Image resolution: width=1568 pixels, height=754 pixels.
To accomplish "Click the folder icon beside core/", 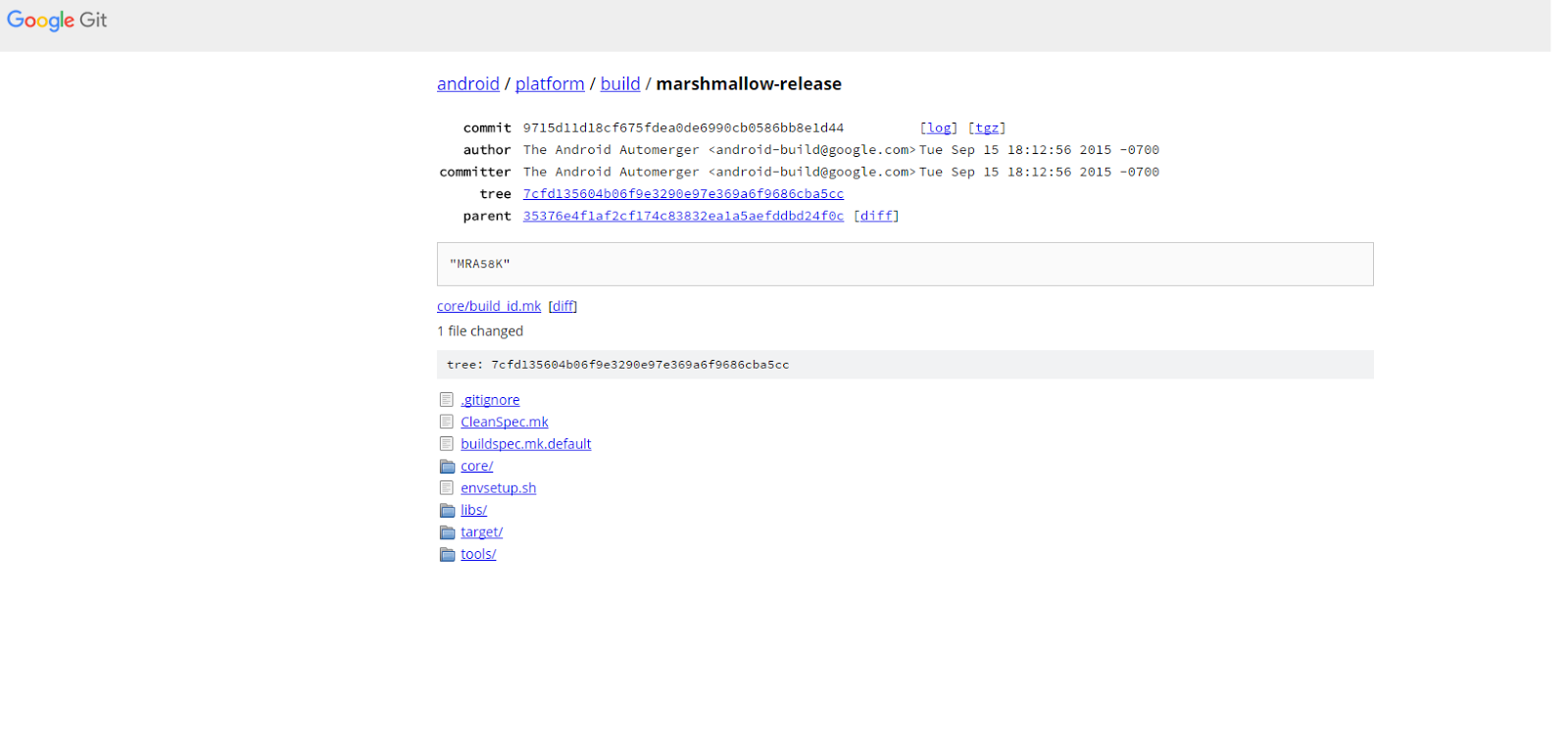I will (447, 467).
